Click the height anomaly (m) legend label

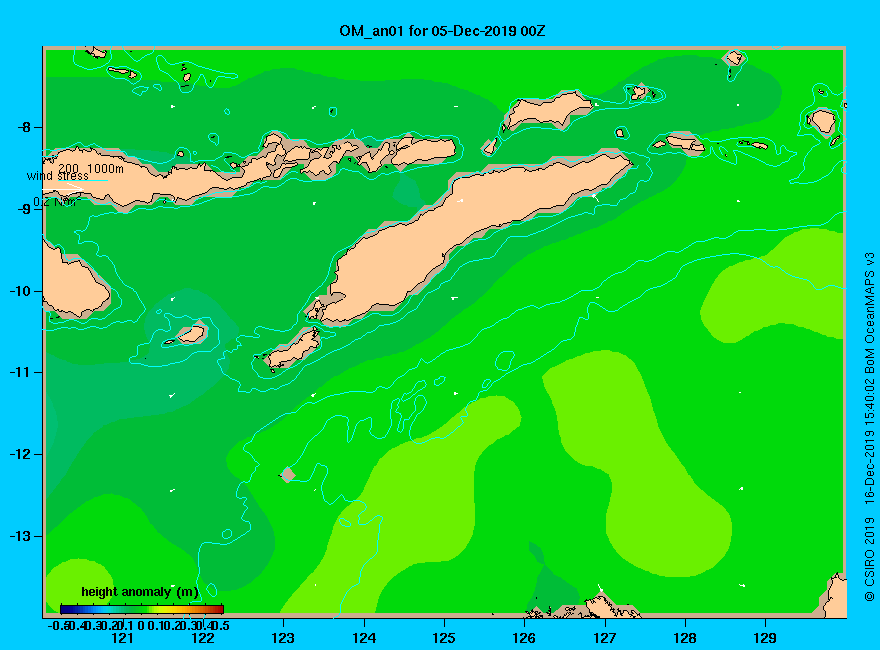(140, 592)
